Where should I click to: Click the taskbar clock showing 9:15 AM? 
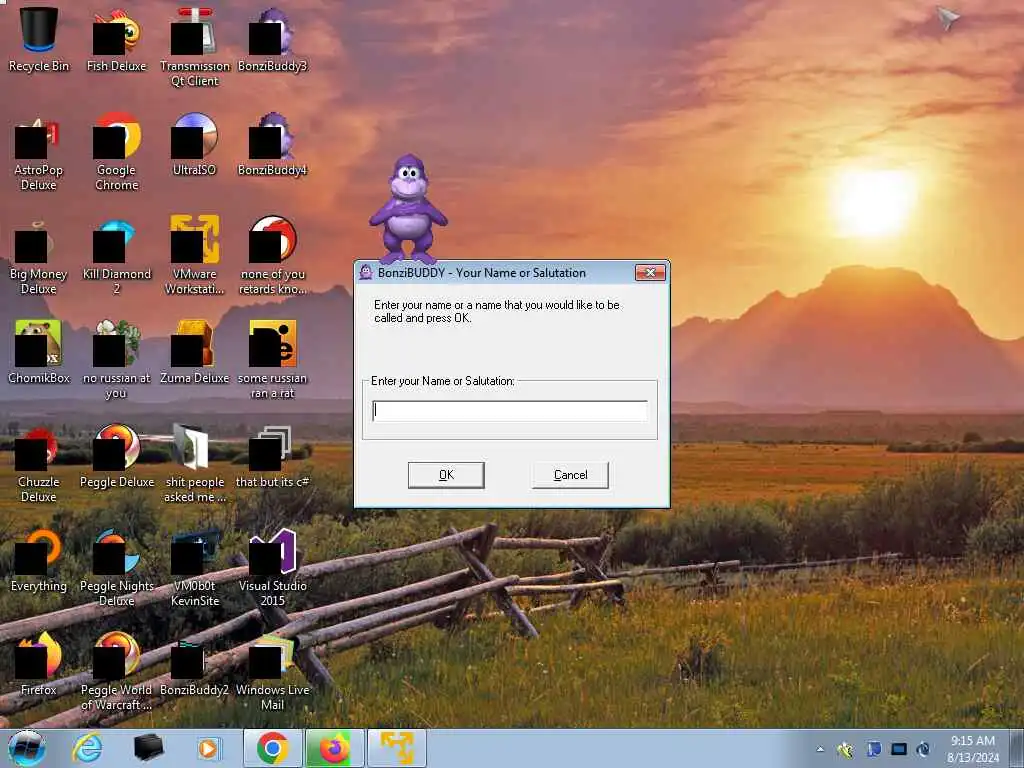[973, 749]
